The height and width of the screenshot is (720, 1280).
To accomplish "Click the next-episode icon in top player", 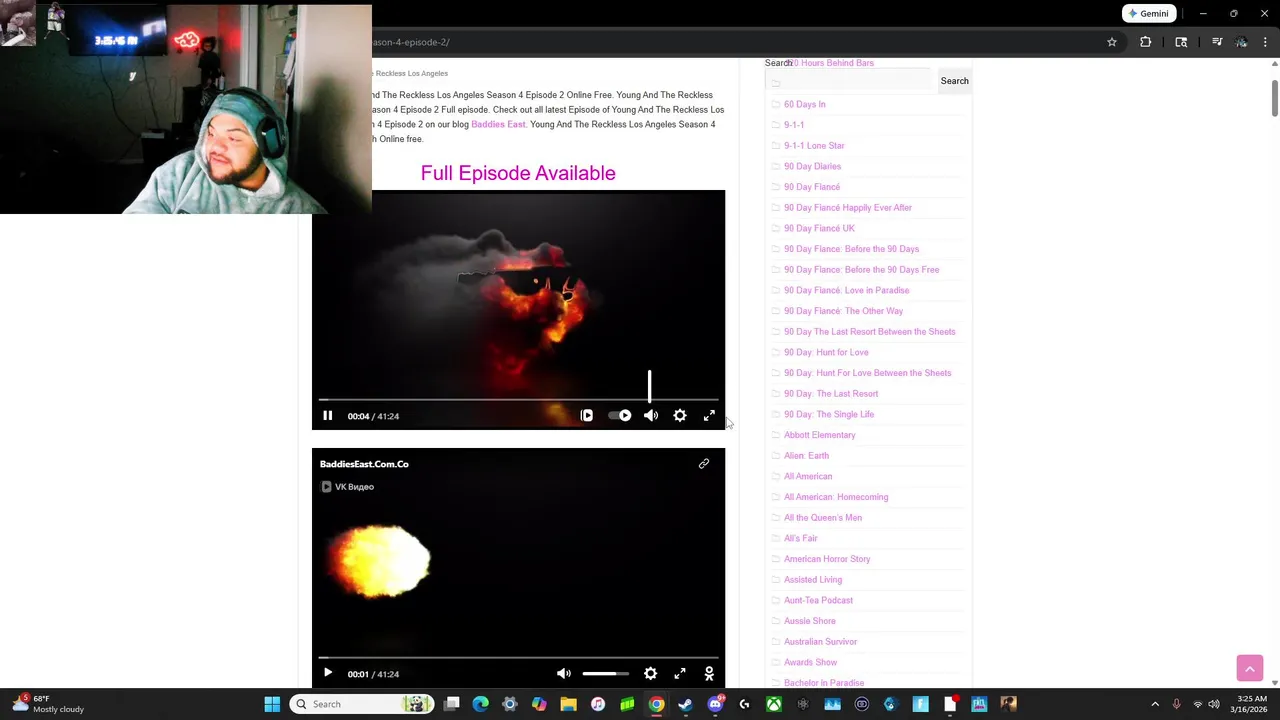I will [587, 416].
